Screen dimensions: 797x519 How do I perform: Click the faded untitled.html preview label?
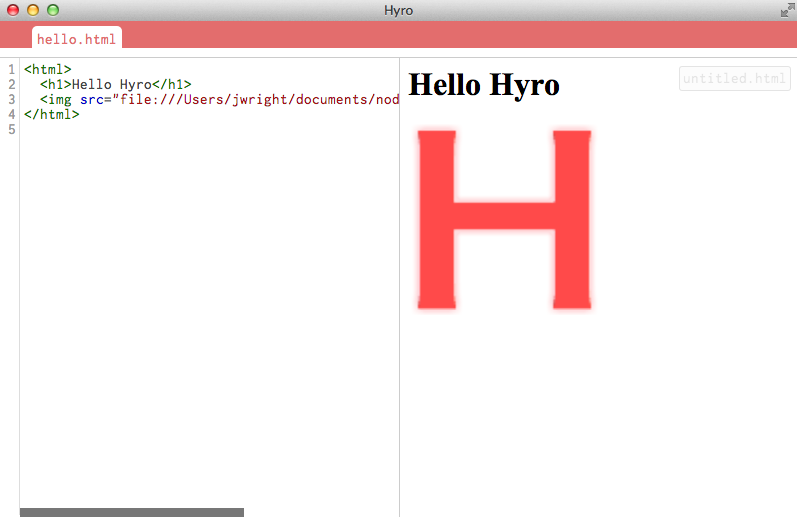734,78
